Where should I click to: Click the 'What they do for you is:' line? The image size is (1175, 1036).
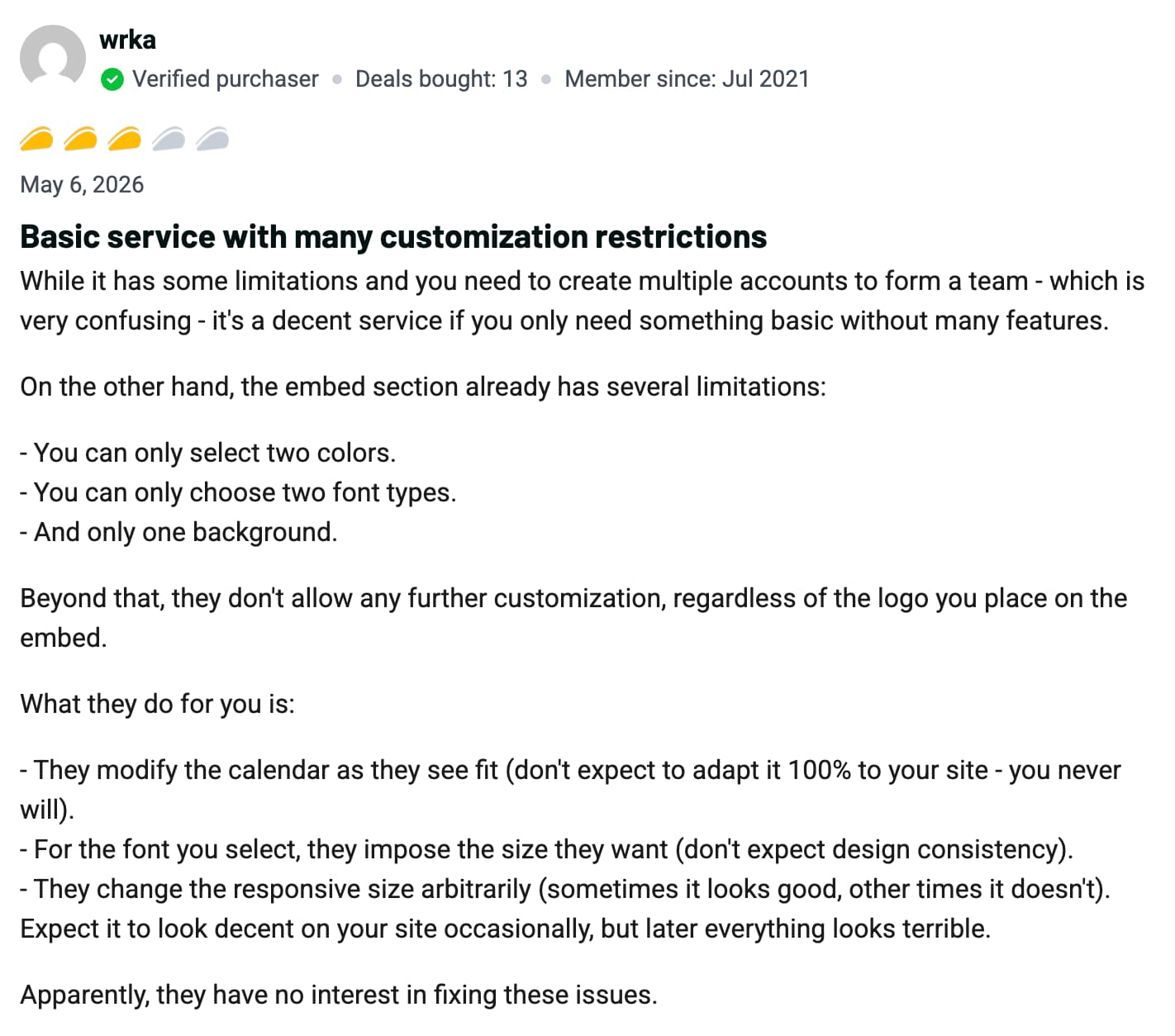[x=157, y=704]
